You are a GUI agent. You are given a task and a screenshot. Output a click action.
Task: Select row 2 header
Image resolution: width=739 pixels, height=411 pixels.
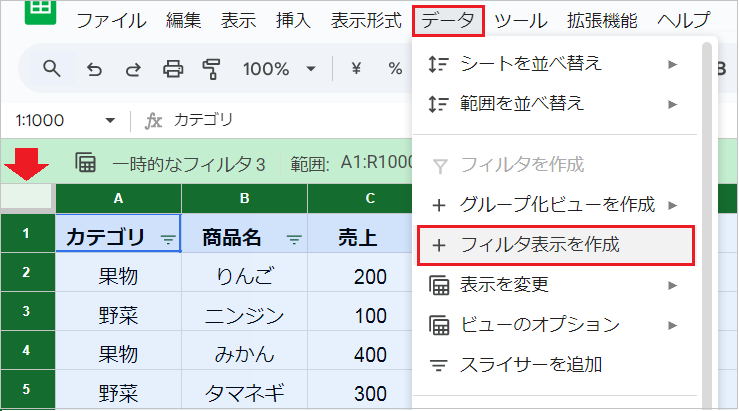pyautogui.click(x=27, y=272)
